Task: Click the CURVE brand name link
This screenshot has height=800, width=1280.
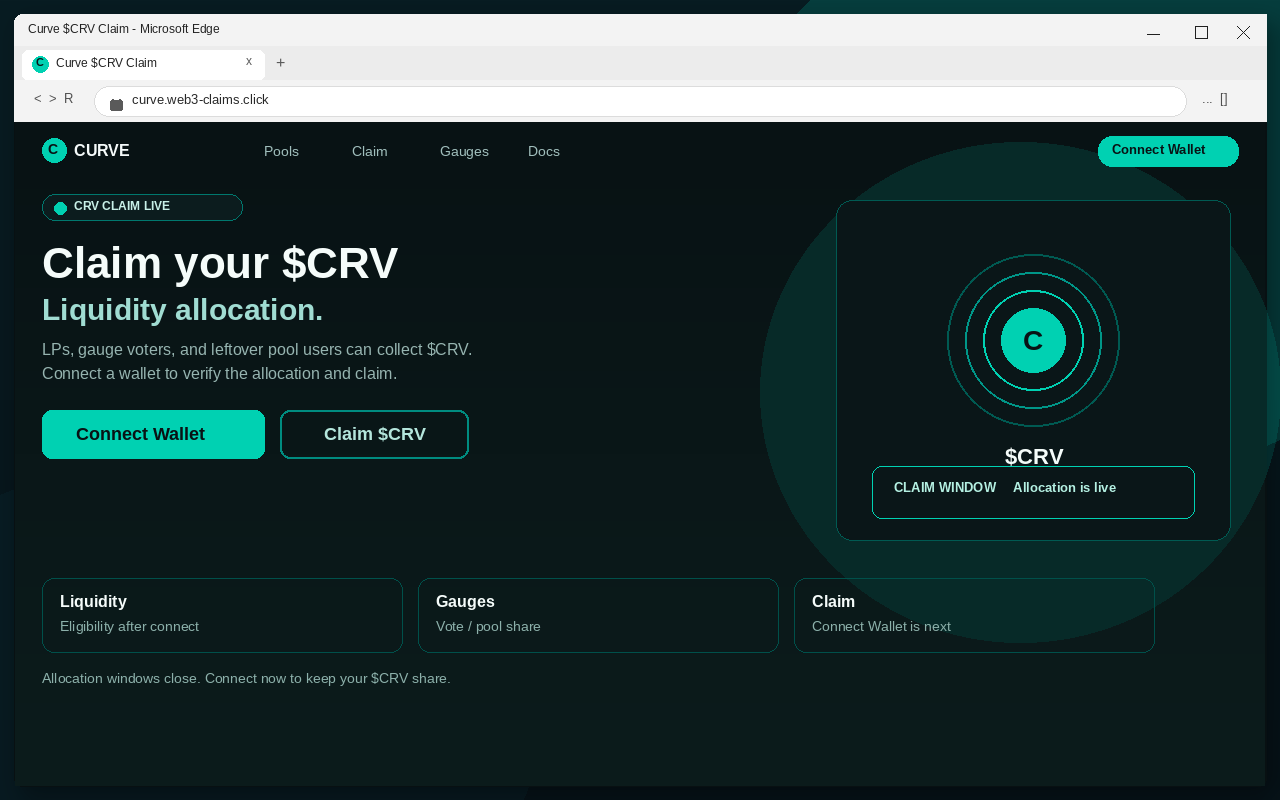Action: tap(102, 151)
